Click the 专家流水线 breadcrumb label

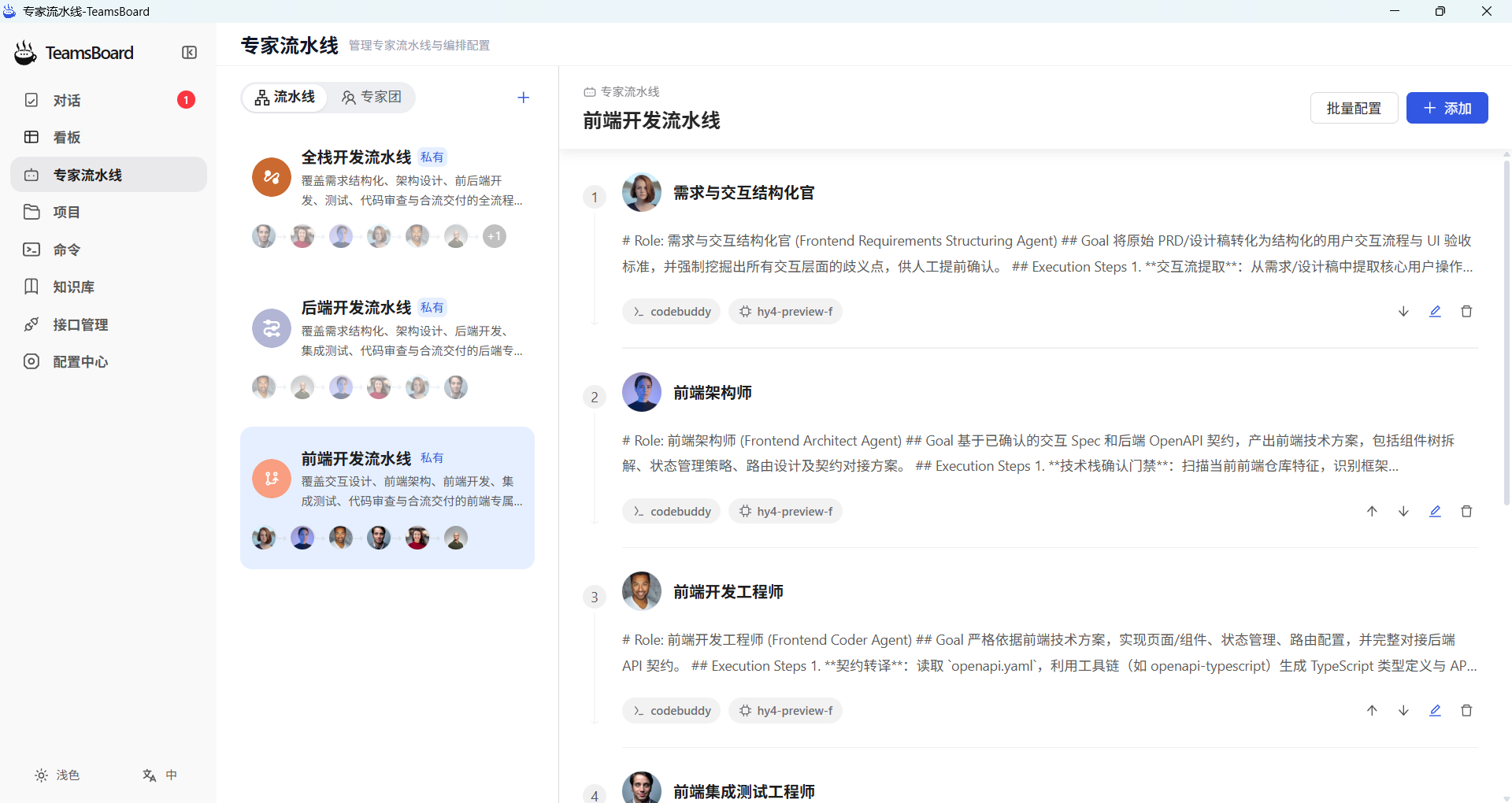tap(630, 92)
